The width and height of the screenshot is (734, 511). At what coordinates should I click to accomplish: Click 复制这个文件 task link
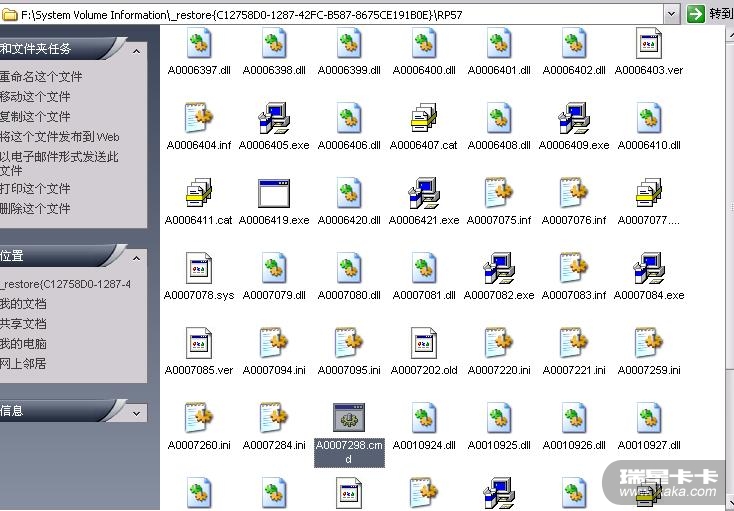(x=35, y=117)
